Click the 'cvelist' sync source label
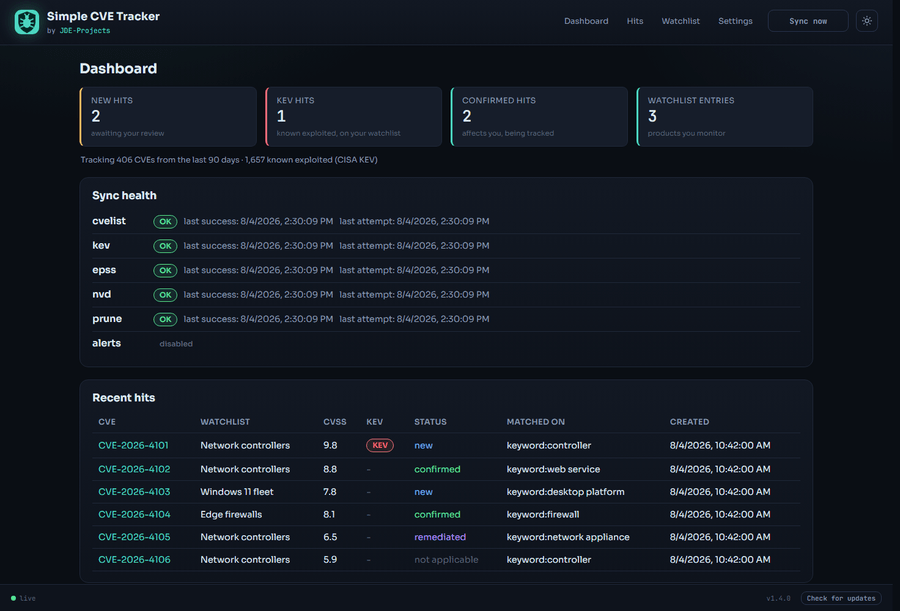 pyautogui.click(x=108, y=221)
